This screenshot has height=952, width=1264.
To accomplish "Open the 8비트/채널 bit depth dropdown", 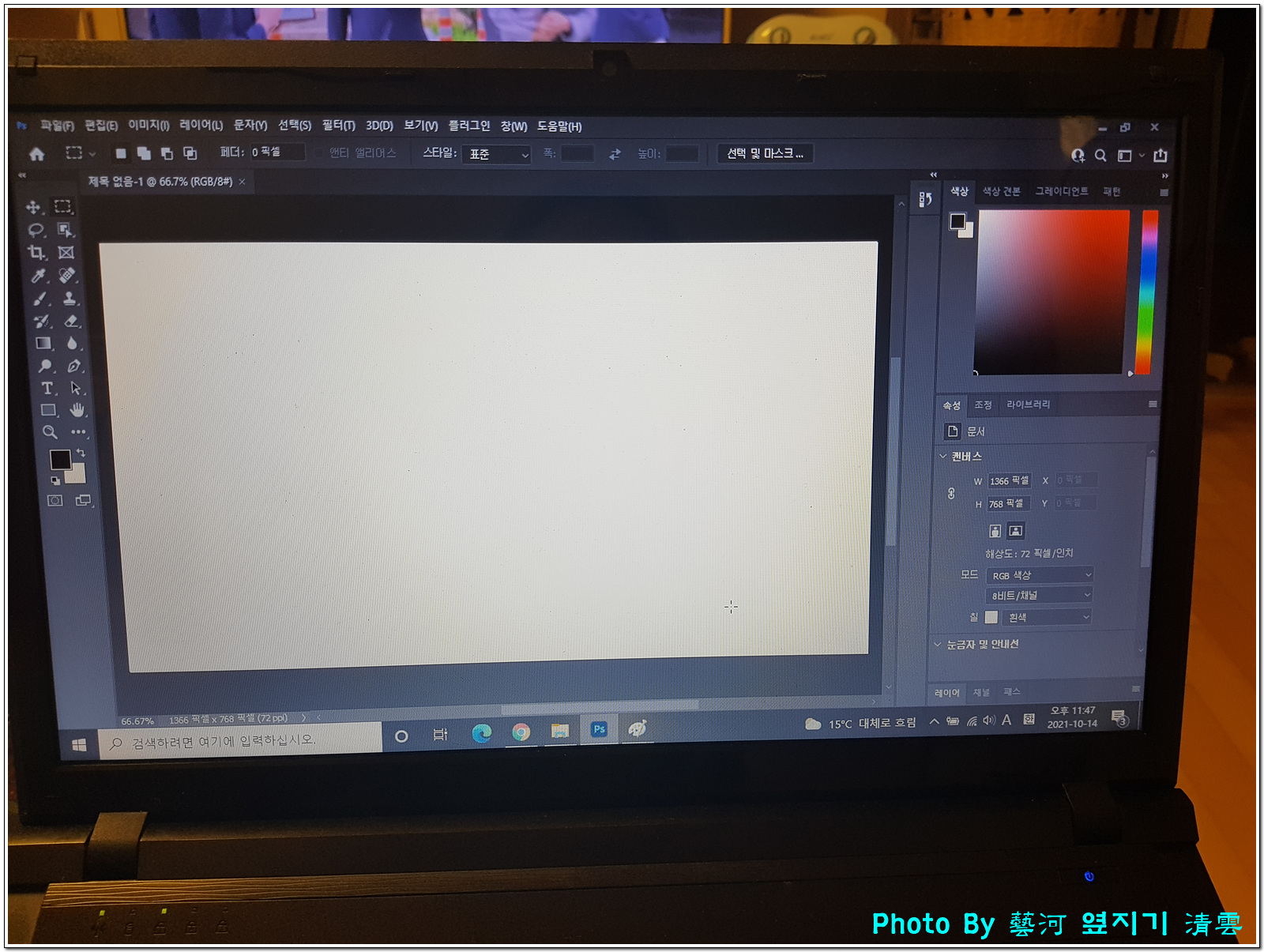I will [1039, 595].
